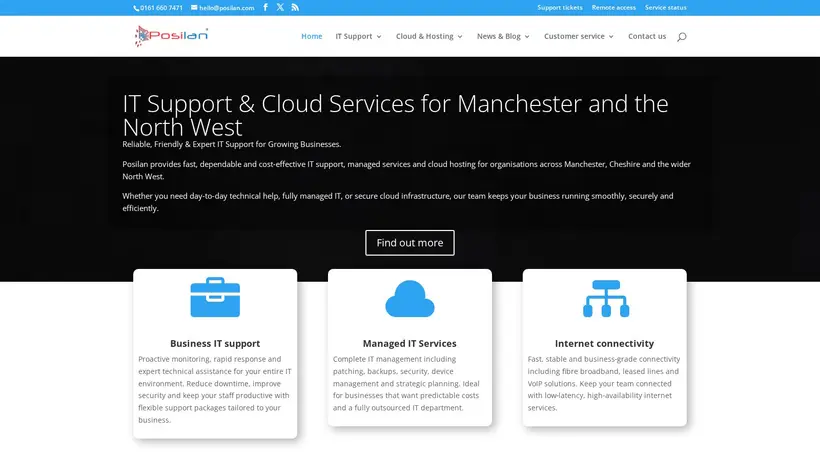The width and height of the screenshot is (820, 461).
Task: Open the News & Blog menu item
Action: pos(499,36)
